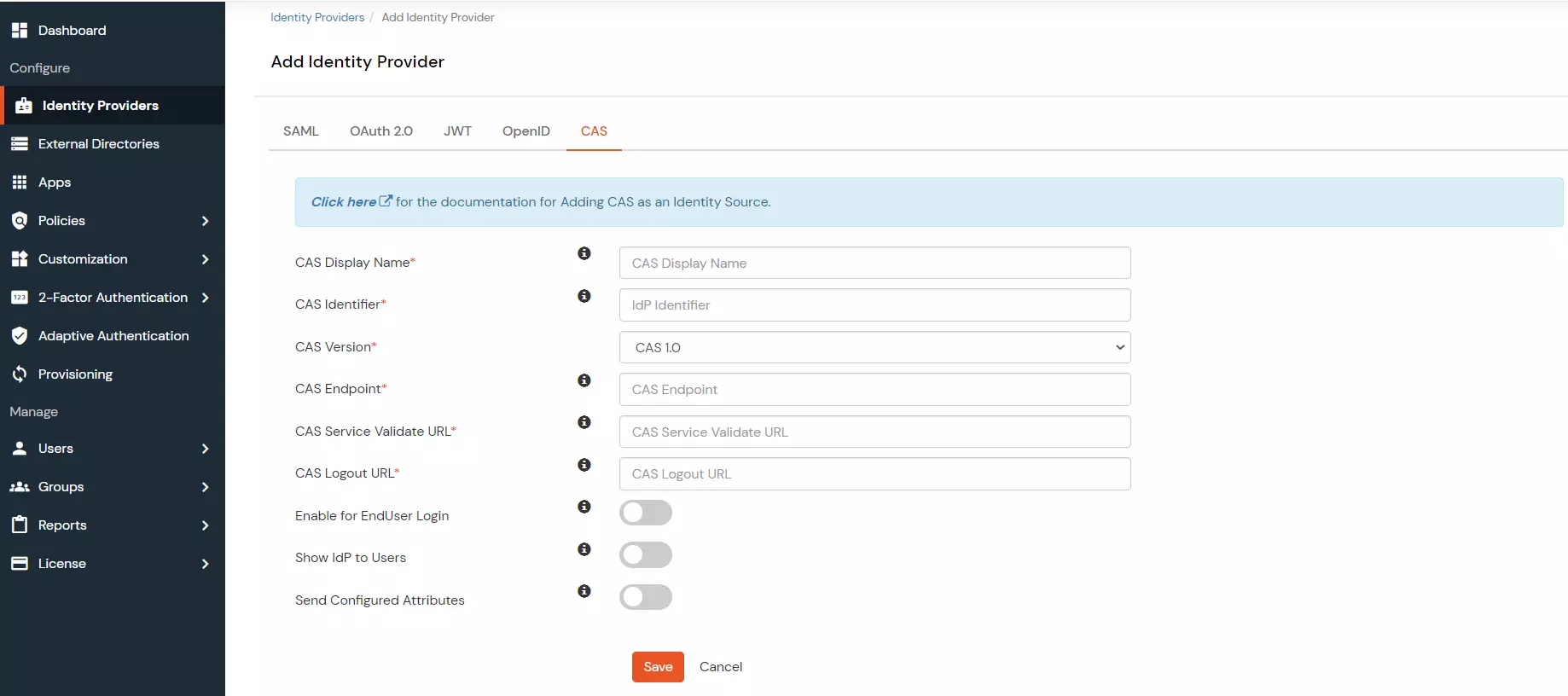Focus the CAS Logout URL field
This screenshot has width=1568, height=696.
tap(875, 474)
